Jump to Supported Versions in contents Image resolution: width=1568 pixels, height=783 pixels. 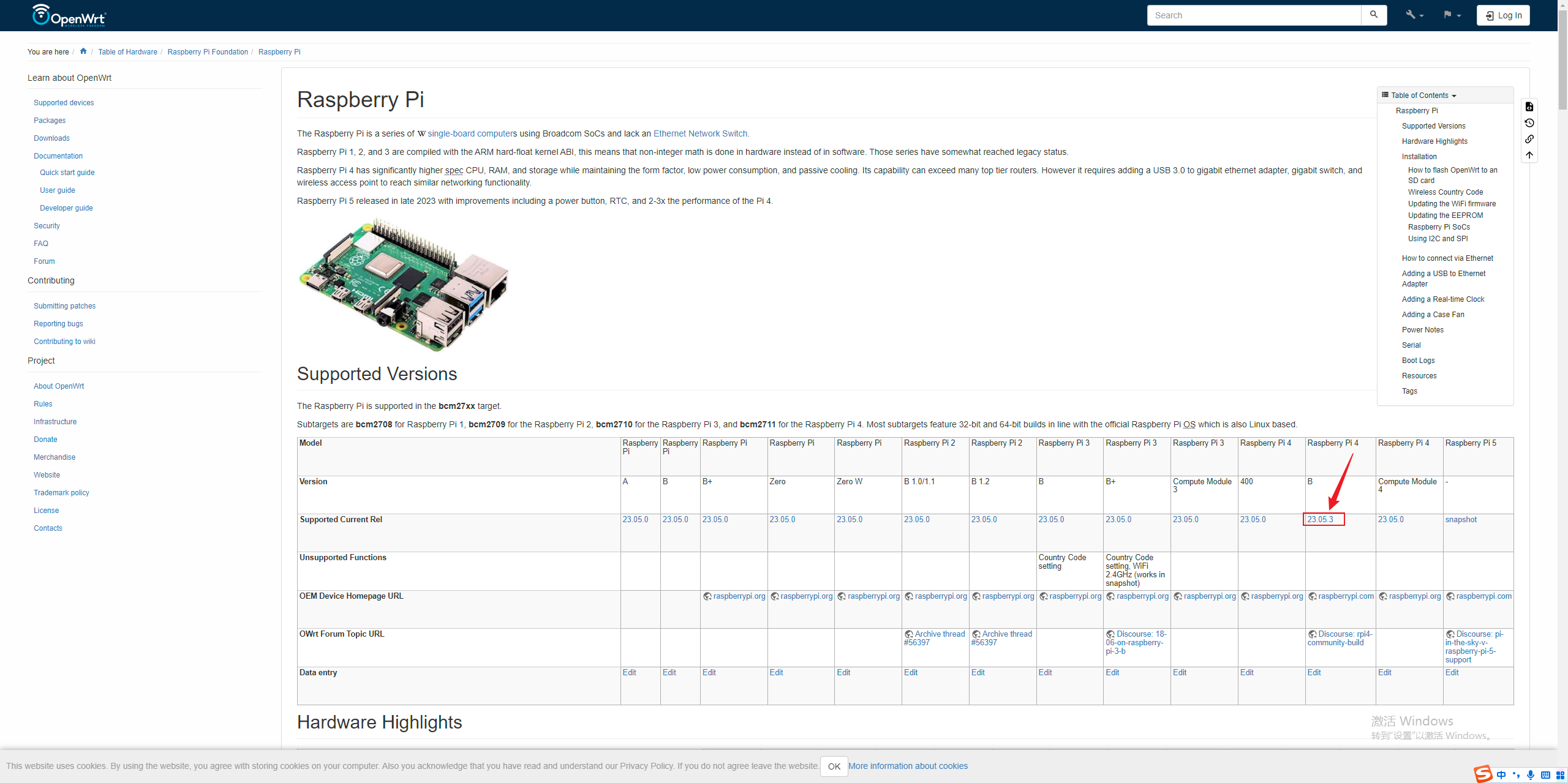click(1433, 126)
